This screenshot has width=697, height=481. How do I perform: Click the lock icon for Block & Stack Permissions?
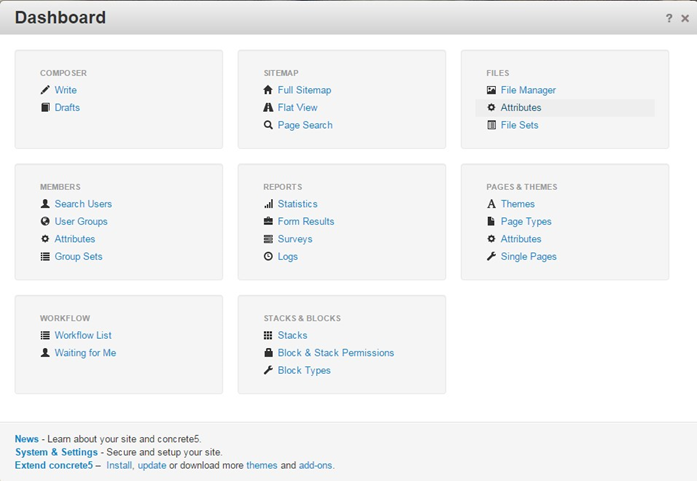click(x=268, y=353)
